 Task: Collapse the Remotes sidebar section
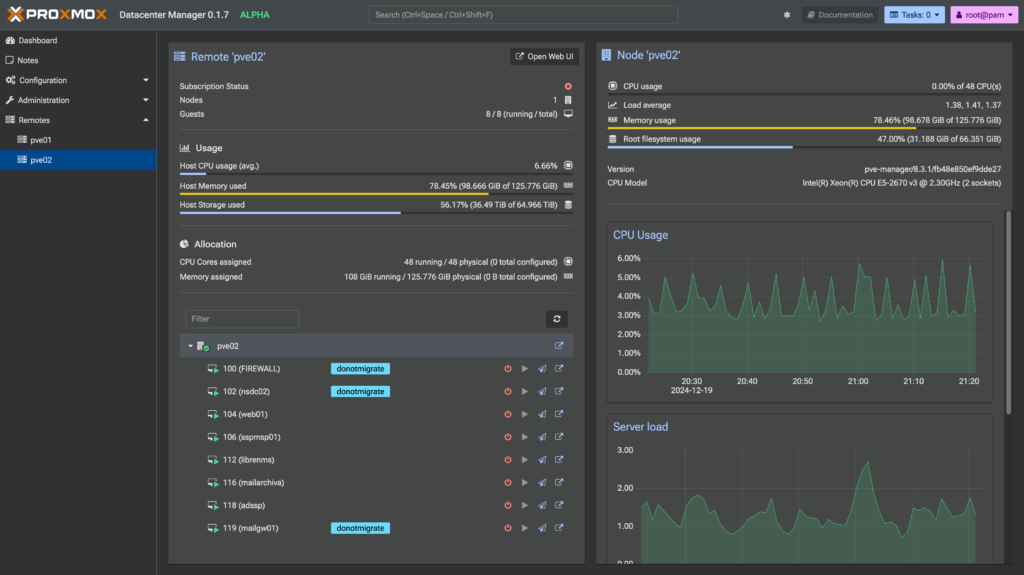(146, 120)
